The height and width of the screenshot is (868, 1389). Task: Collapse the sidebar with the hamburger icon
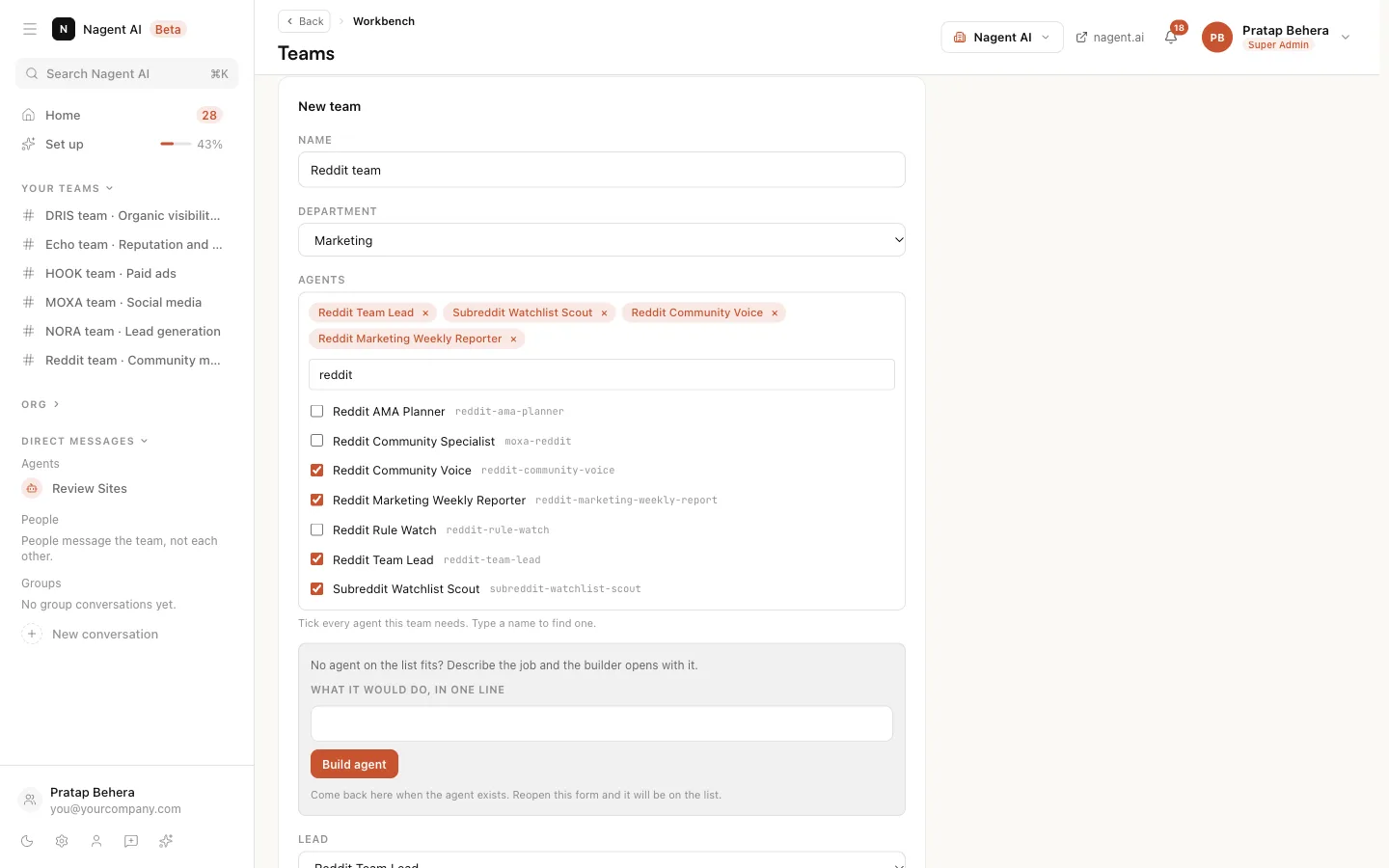30,29
